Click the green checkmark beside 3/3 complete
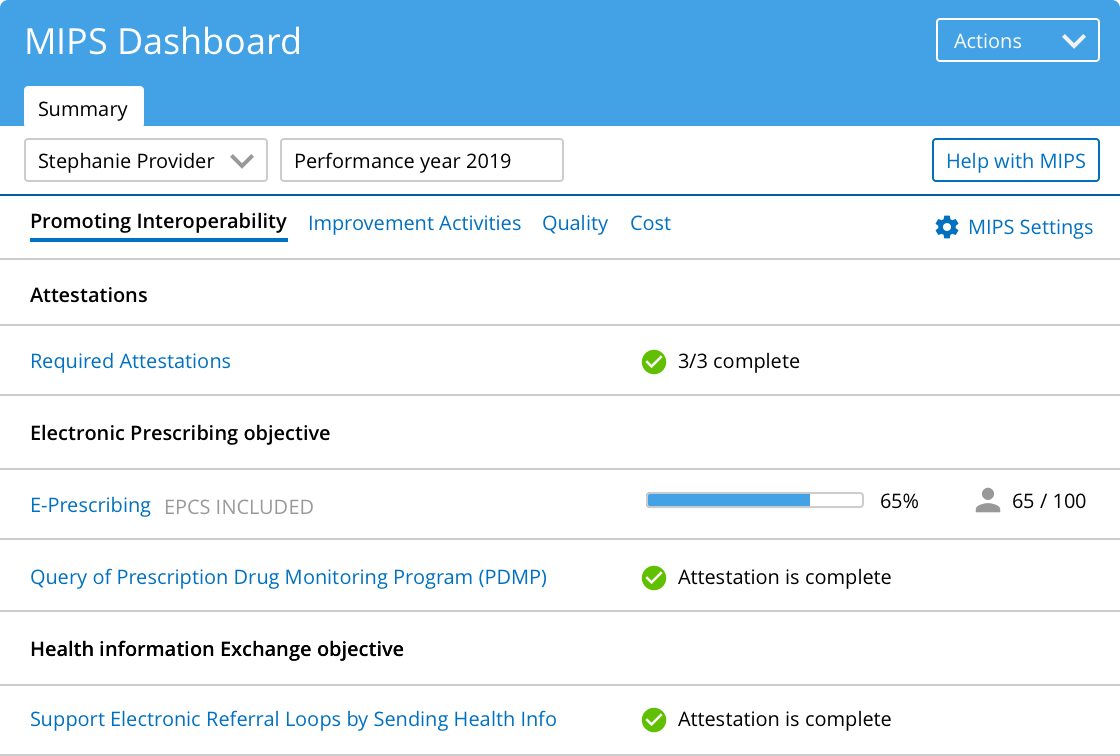 tap(654, 362)
